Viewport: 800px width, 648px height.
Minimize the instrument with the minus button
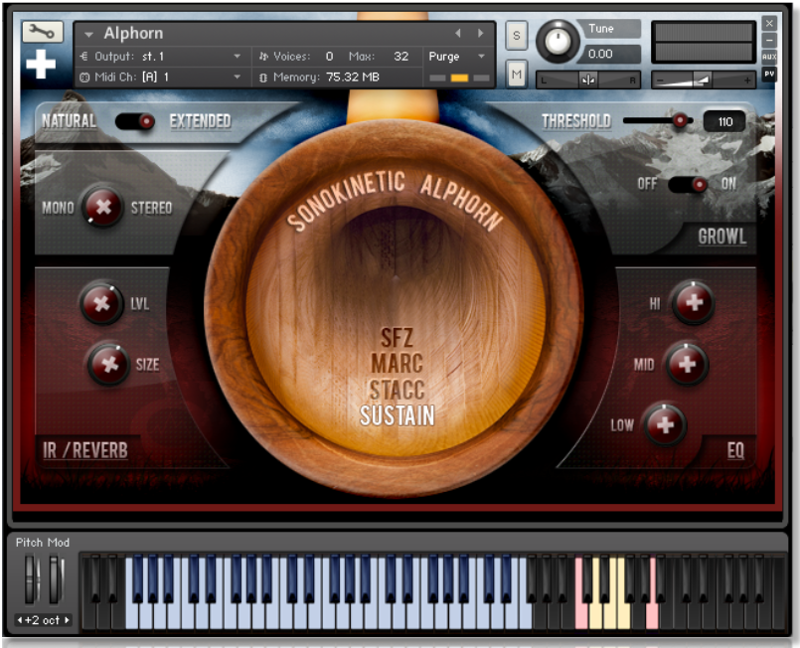[x=769, y=40]
